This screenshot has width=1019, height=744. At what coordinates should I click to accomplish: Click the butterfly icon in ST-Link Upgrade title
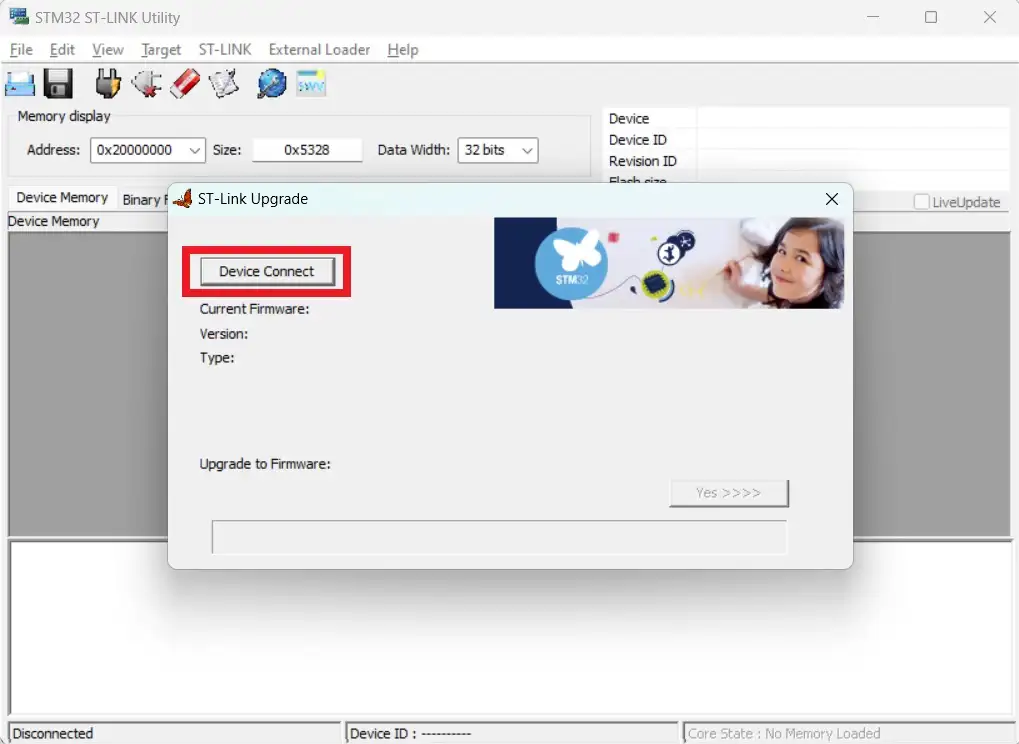(x=183, y=199)
